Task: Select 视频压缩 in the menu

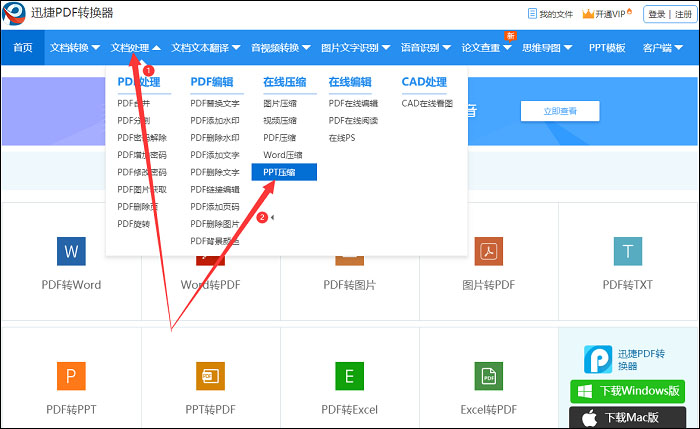Action: [280, 121]
